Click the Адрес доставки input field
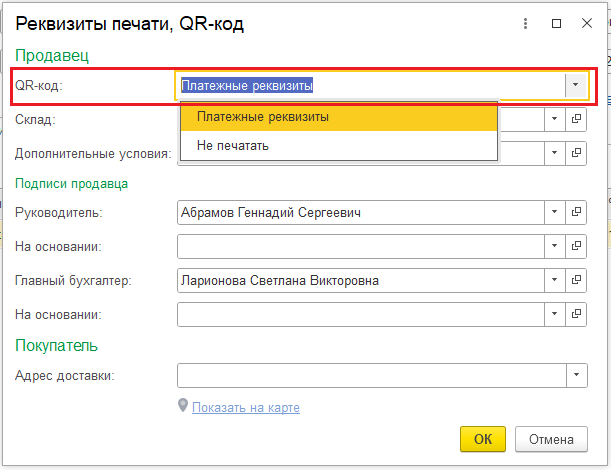The width and height of the screenshot is (611, 470). [372, 375]
